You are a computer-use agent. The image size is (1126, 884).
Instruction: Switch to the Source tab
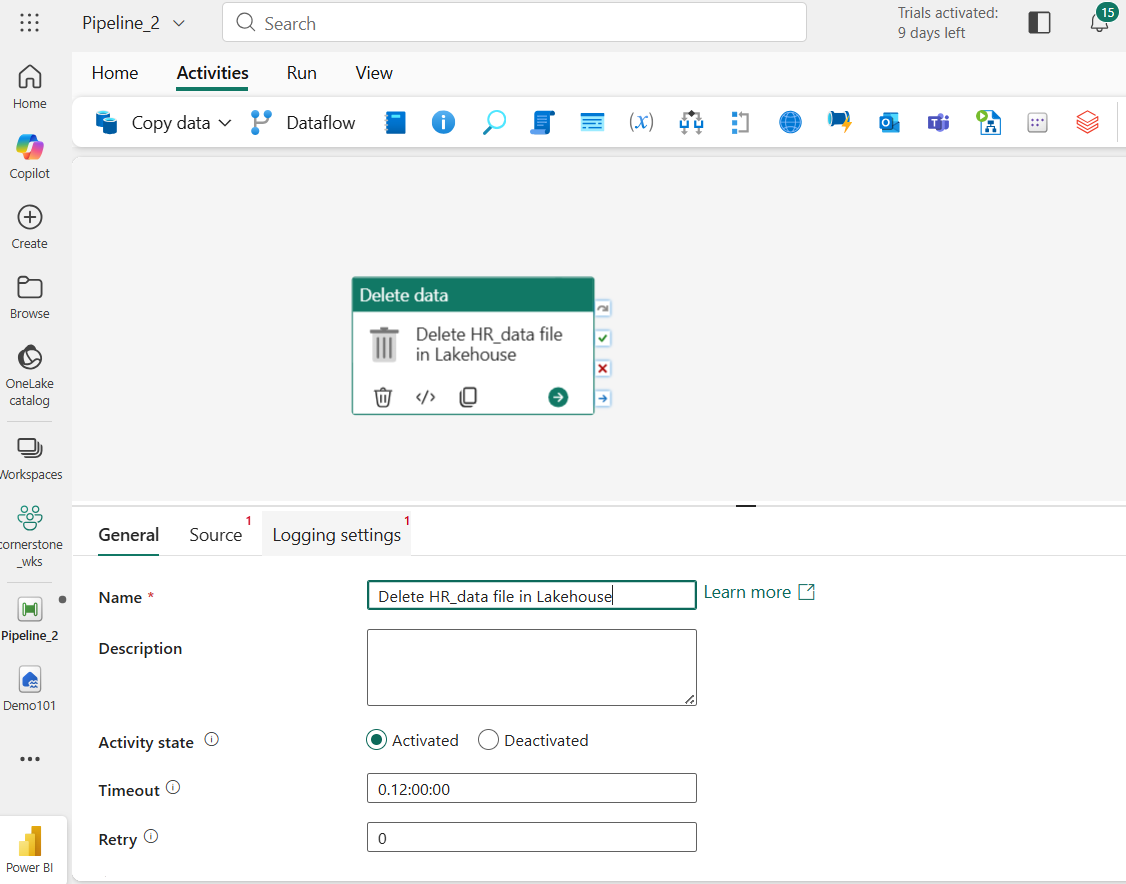(216, 535)
